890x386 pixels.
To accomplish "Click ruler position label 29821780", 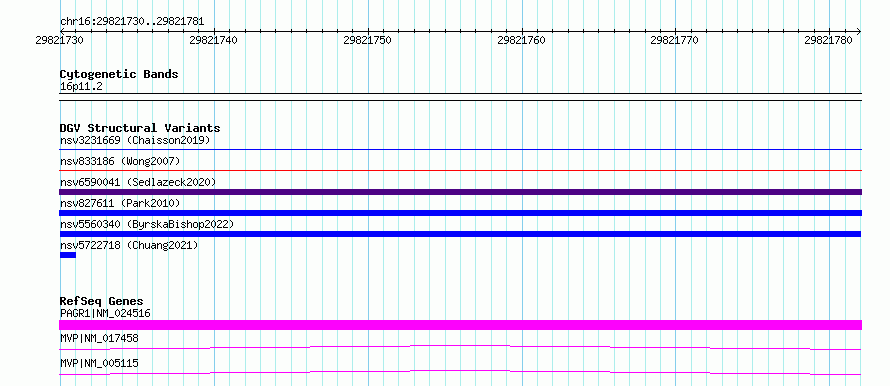I will pyautogui.click(x=828, y=40).
